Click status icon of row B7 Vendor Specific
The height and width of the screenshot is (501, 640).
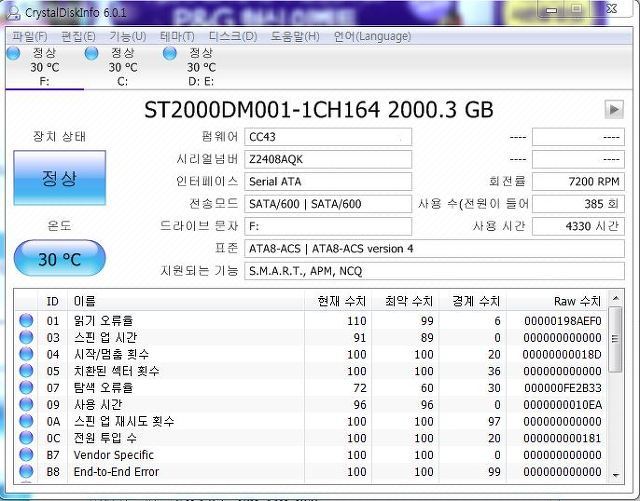click(x=26, y=454)
